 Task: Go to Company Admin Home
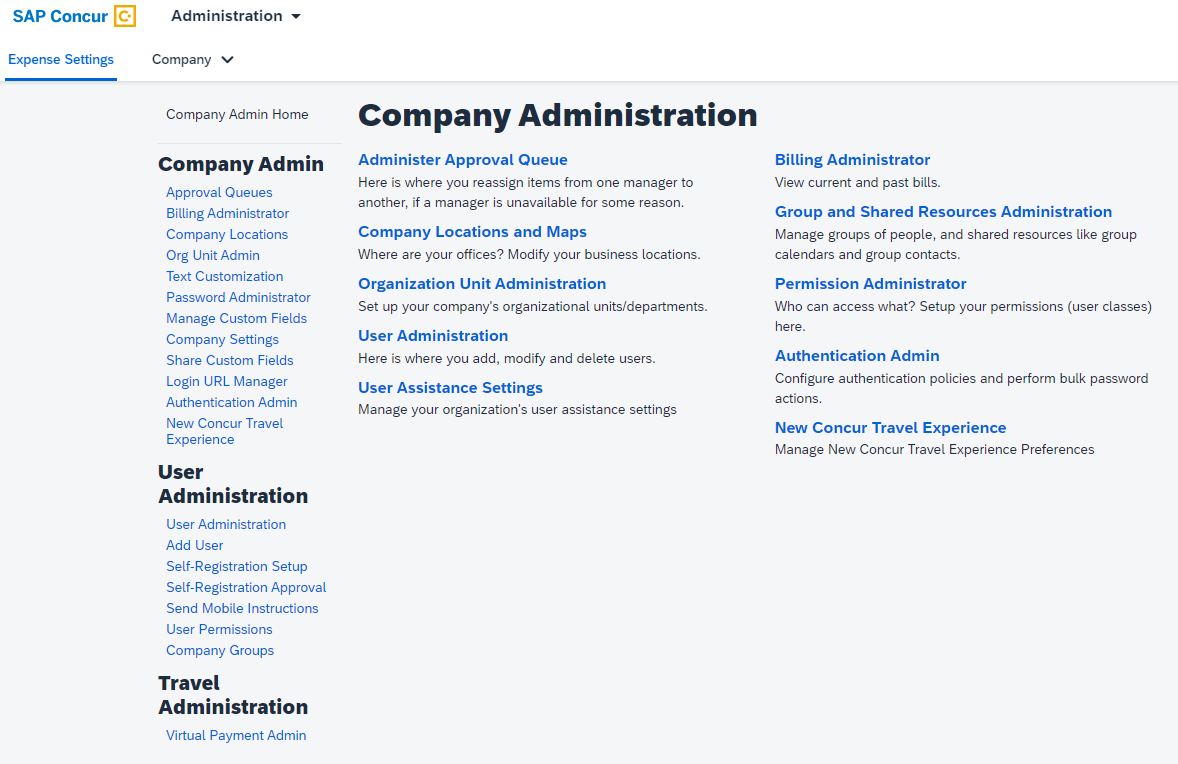coord(237,114)
